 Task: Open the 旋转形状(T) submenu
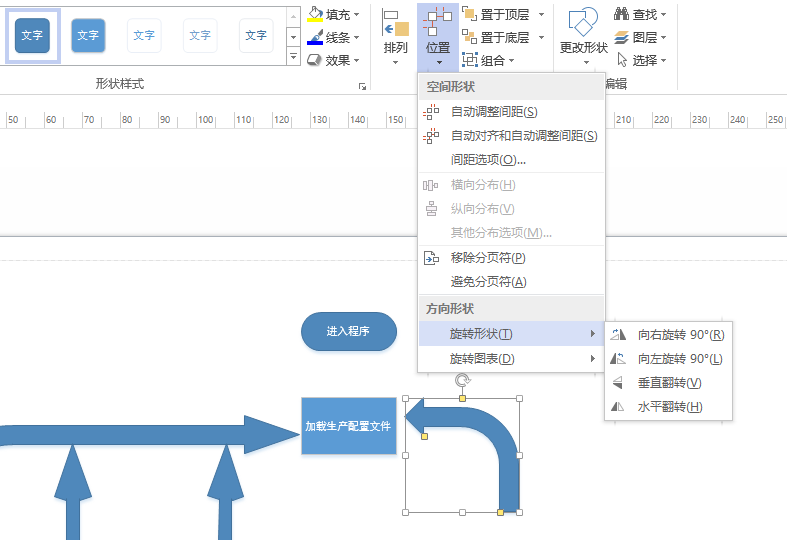click(511, 334)
